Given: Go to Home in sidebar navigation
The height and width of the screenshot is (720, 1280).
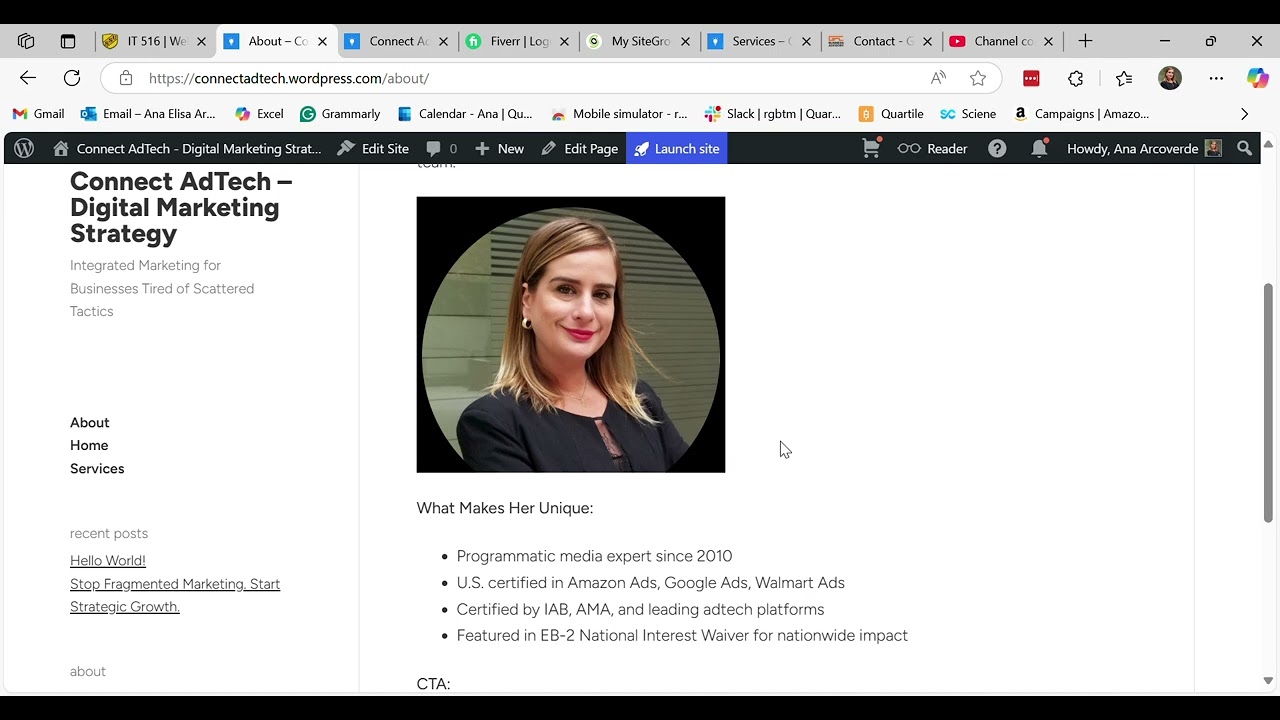Looking at the screenshot, I should [89, 445].
